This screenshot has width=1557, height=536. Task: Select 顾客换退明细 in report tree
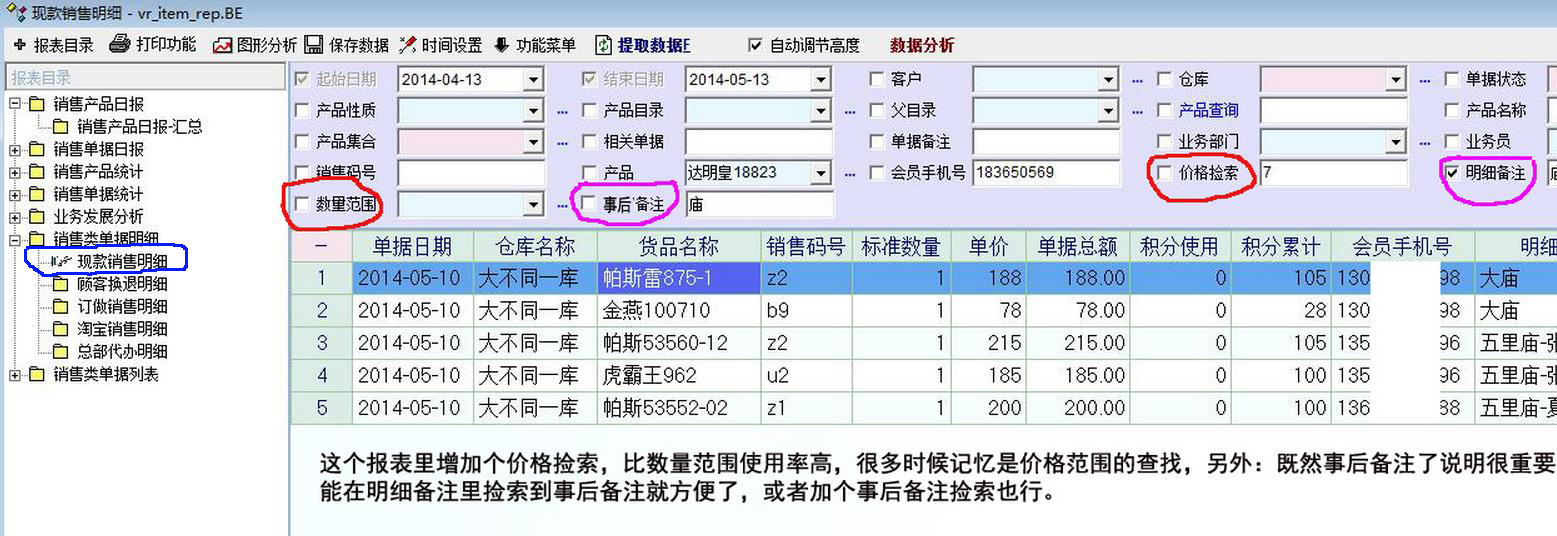(122, 284)
